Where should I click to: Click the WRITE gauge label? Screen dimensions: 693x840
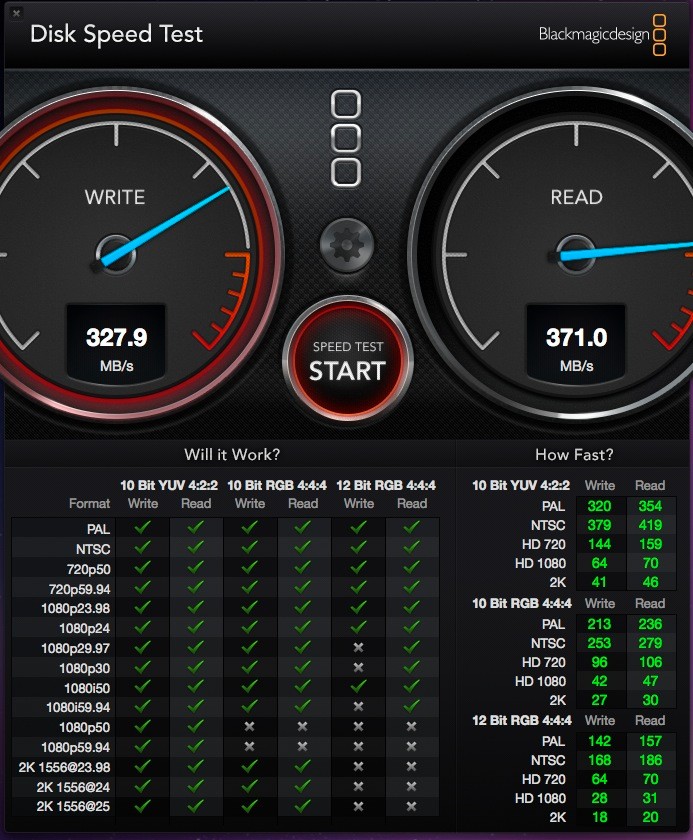coord(115,197)
